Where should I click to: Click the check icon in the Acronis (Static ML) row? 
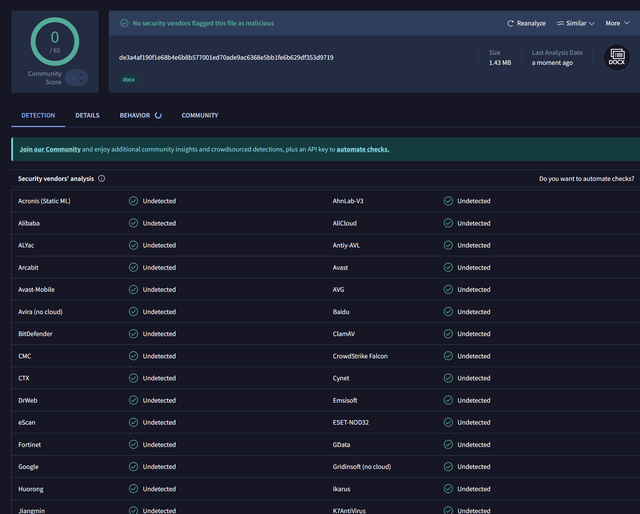click(x=133, y=201)
